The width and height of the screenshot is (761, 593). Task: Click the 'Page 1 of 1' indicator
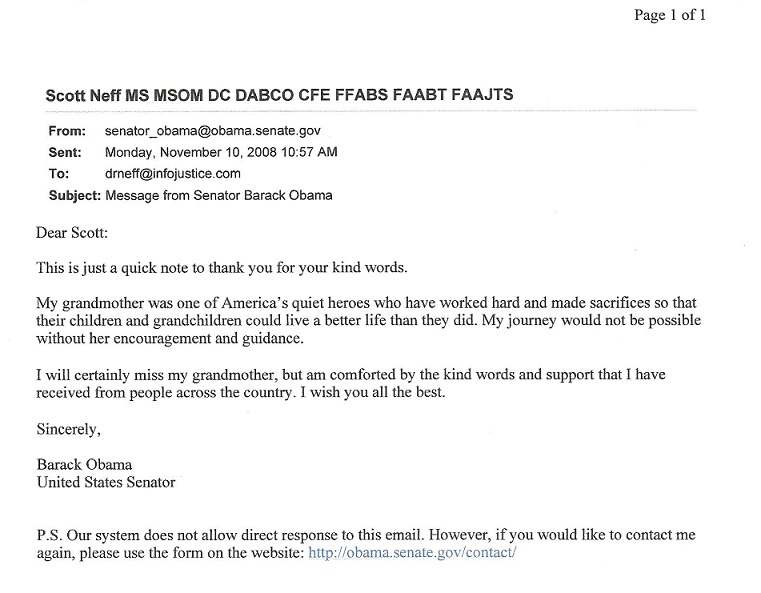click(x=670, y=15)
